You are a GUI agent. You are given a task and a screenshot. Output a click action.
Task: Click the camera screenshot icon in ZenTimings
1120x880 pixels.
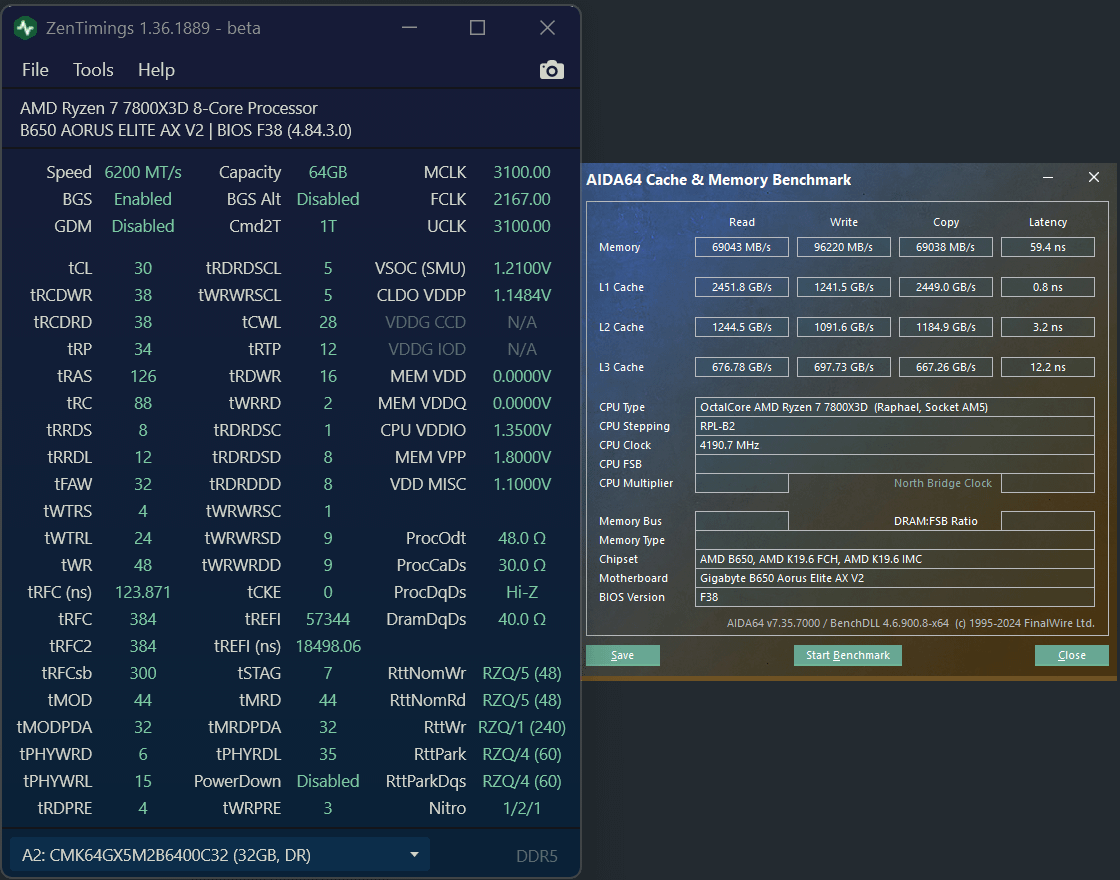pyautogui.click(x=551, y=70)
